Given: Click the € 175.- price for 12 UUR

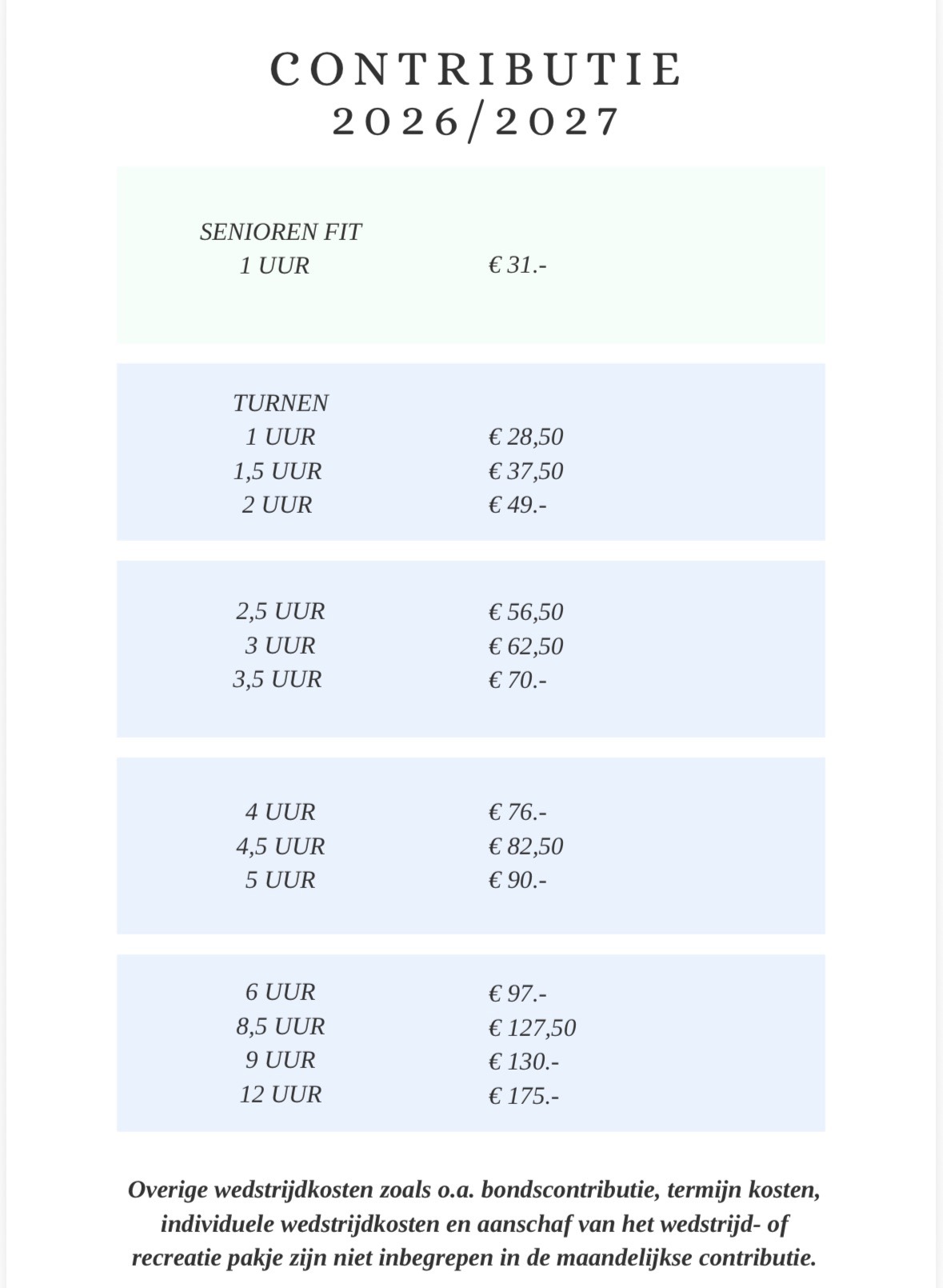Looking at the screenshot, I should click(x=524, y=1095).
